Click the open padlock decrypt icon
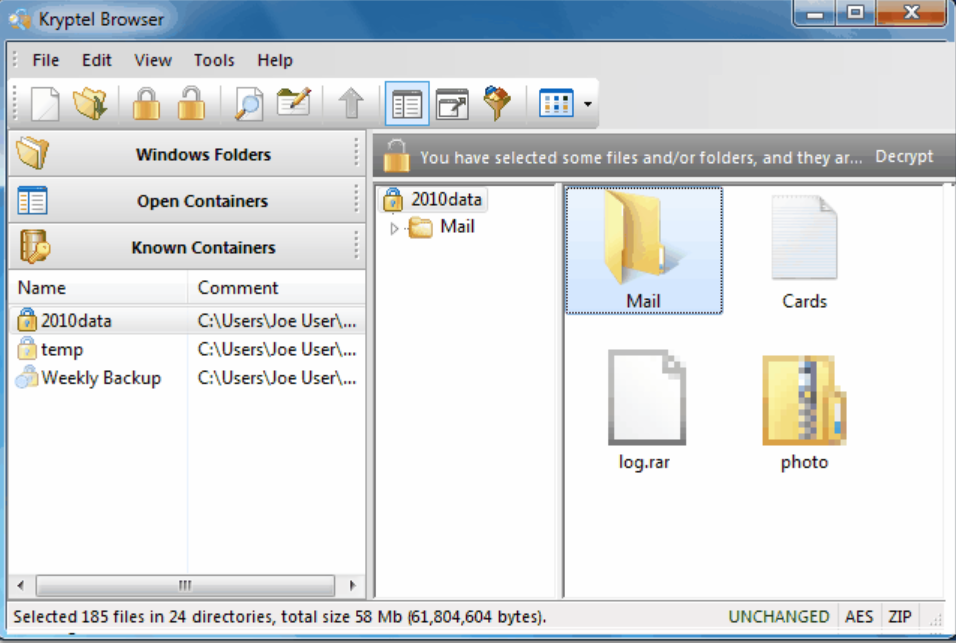Screen dimensions: 956x643 point(191,104)
